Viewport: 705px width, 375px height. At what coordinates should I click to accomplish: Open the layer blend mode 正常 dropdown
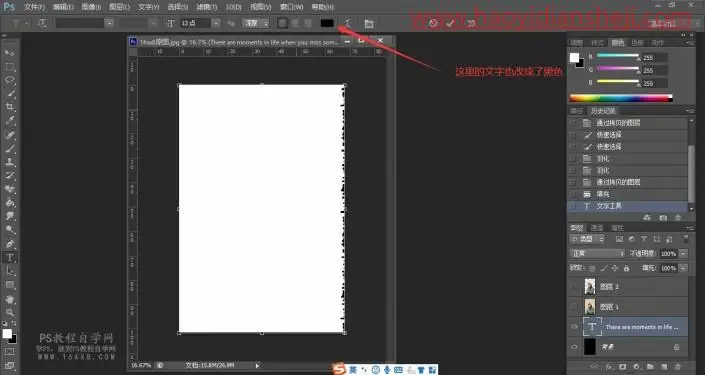point(597,254)
